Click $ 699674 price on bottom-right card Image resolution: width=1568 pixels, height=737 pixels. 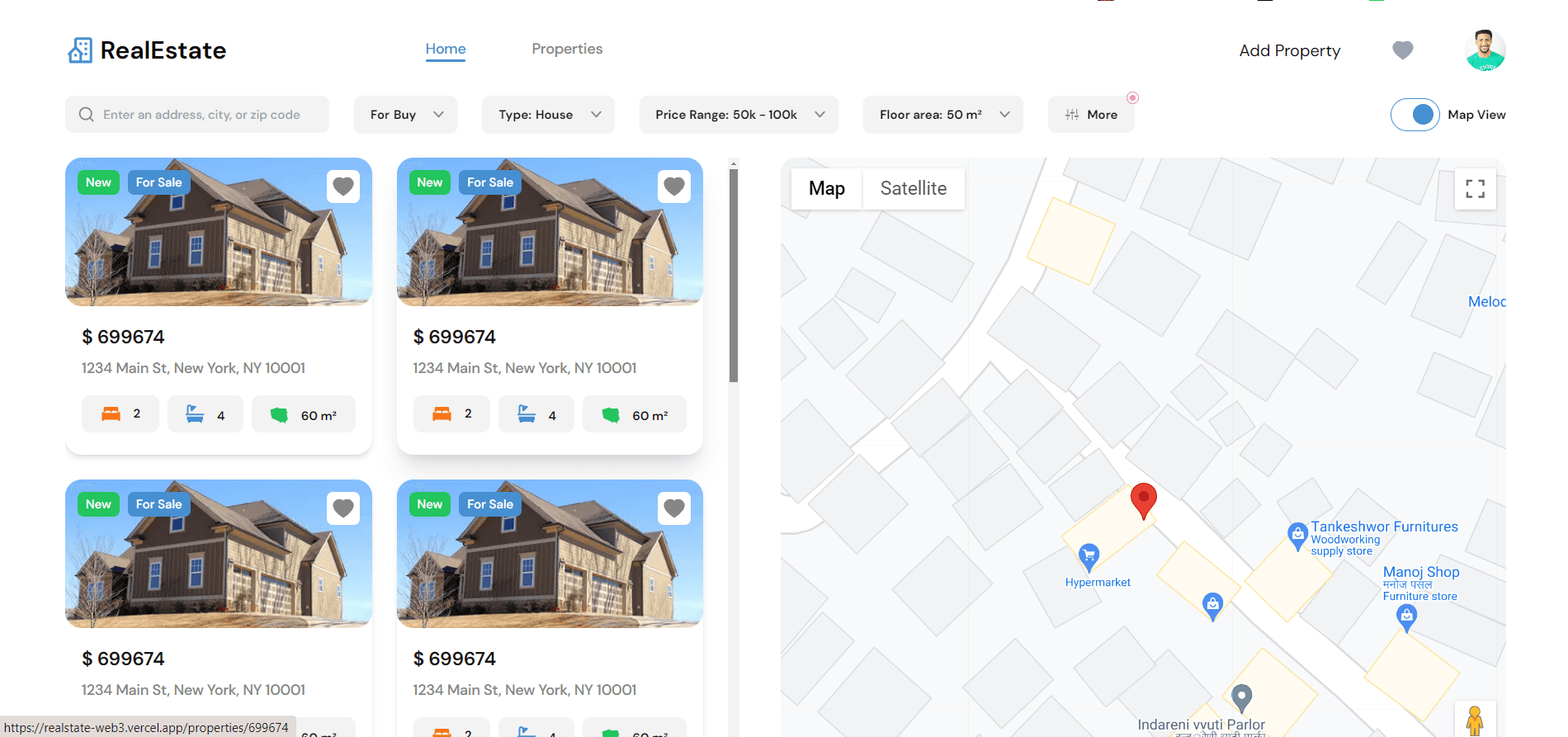[x=455, y=659]
